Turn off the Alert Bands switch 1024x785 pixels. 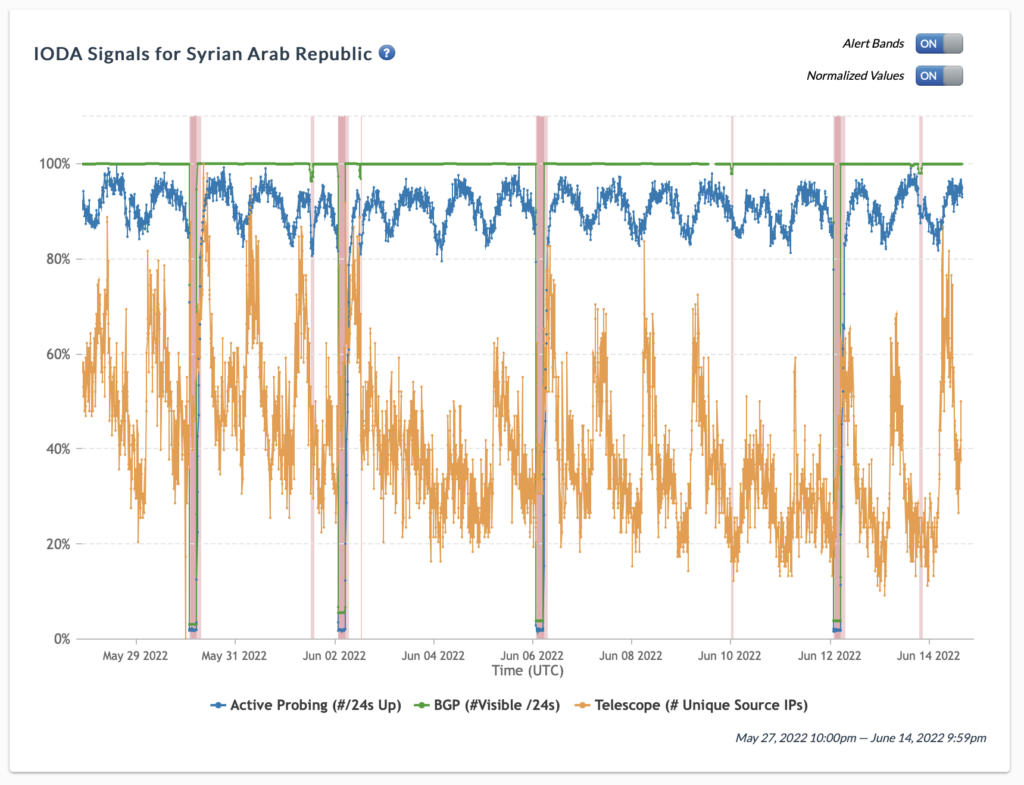pyautogui.click(x=939, y=43)
